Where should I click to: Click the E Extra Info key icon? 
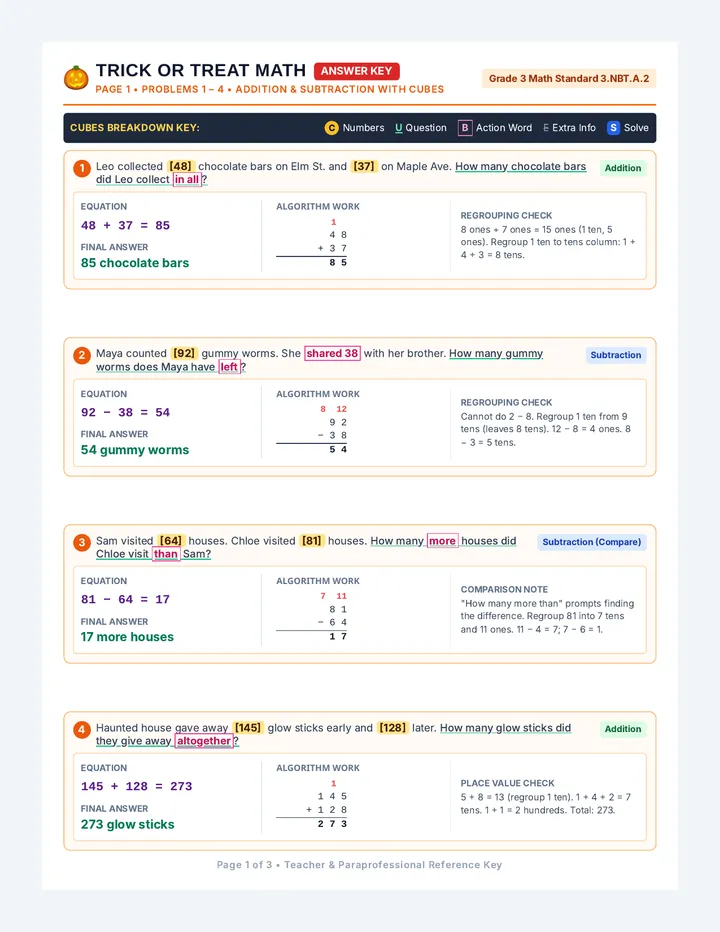pos(546,128)
